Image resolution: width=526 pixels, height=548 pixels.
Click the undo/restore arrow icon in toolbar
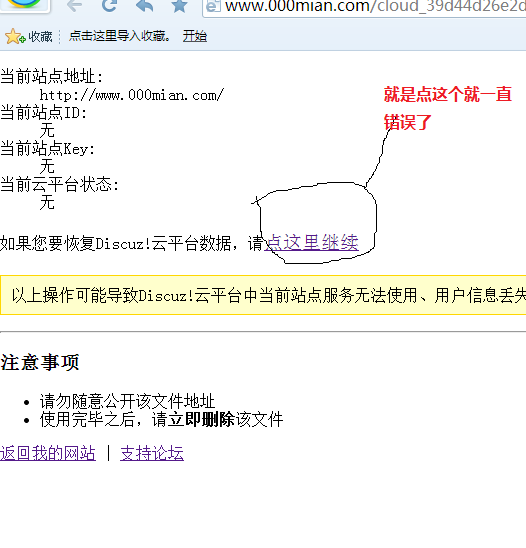(x=144, y=5)
